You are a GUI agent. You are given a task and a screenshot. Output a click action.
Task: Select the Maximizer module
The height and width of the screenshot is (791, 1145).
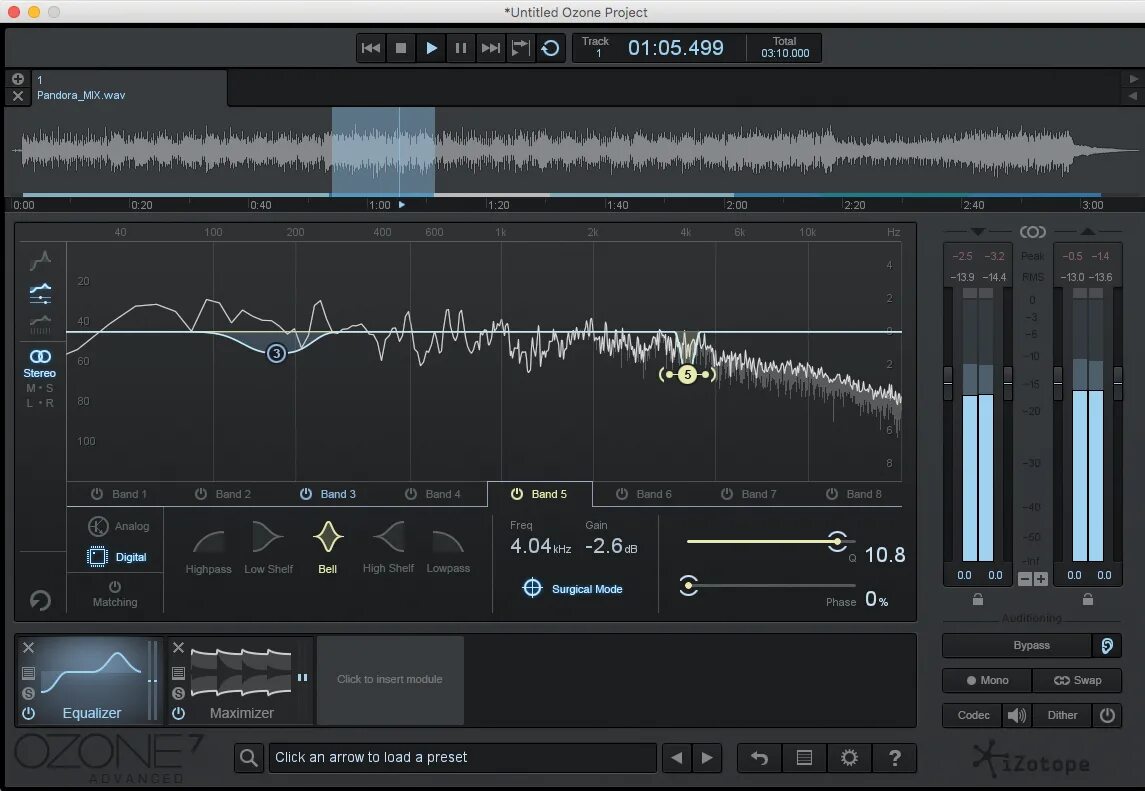[241, 681]
